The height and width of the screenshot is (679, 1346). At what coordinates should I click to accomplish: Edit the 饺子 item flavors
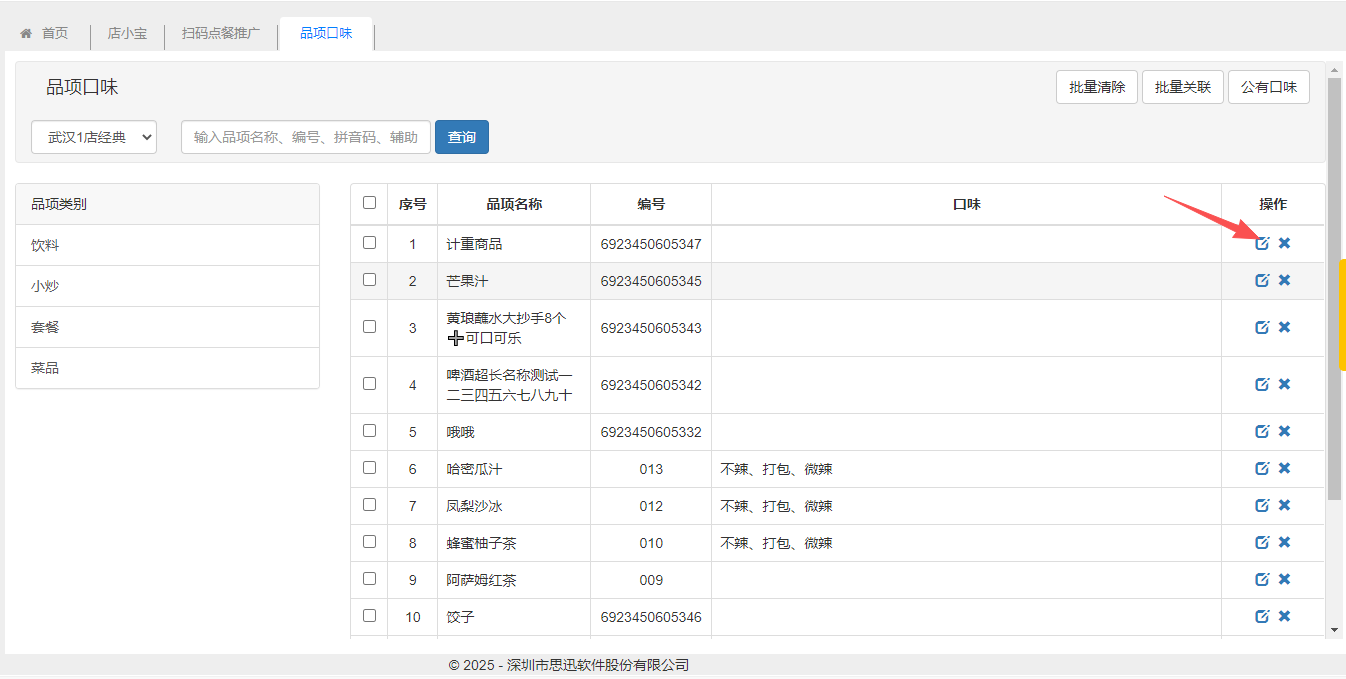point(1262,616)
